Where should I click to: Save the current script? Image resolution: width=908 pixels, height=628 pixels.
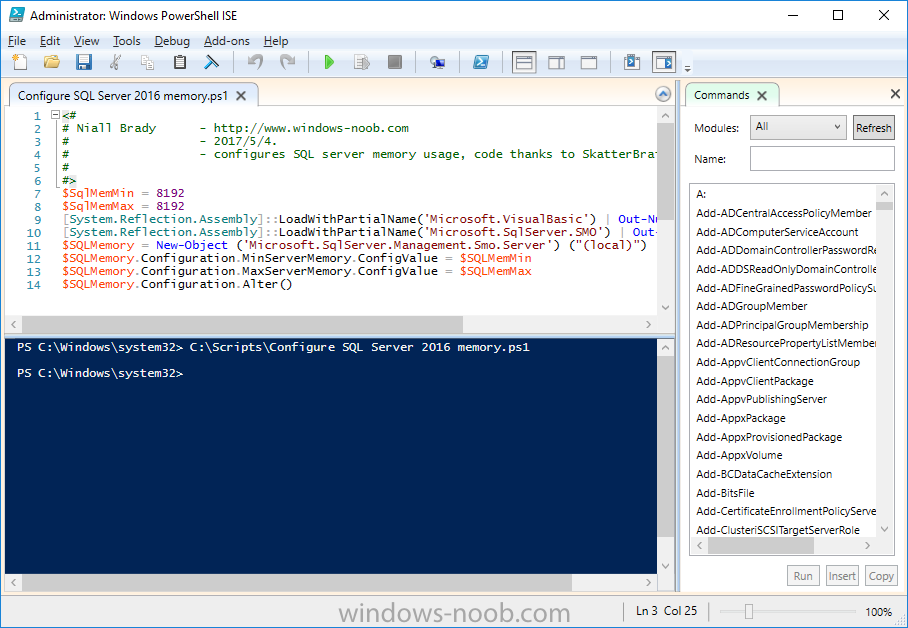[84, 62]
